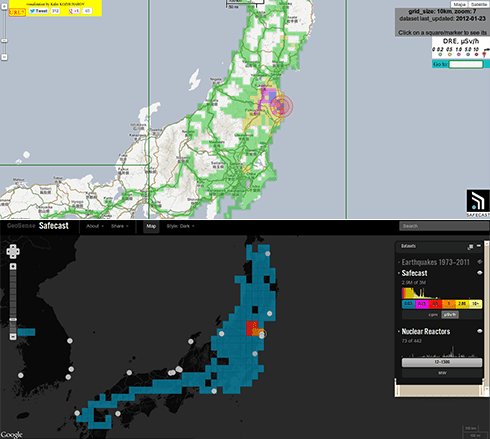The width and height of the screenshot is (490, 439).
Task: Click the blue 0.03 legend swatch
Action: point(408,304)
